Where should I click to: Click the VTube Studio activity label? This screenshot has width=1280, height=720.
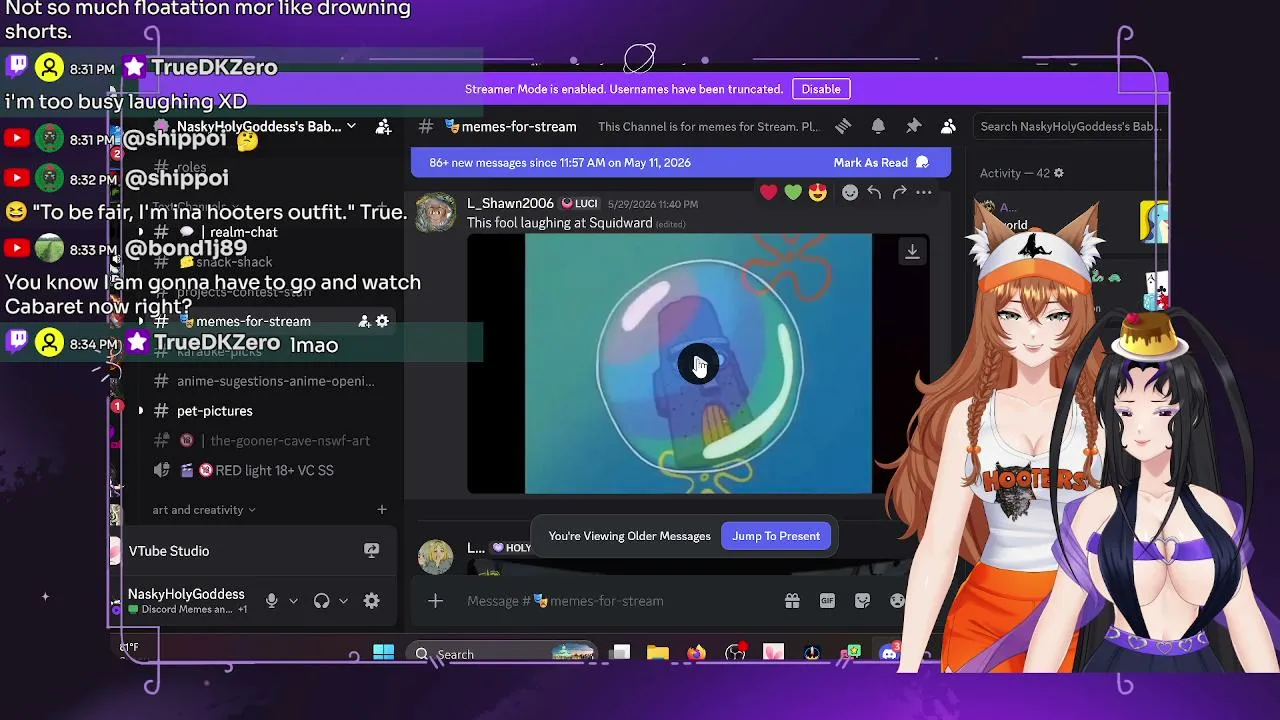(x=169, y=551)
